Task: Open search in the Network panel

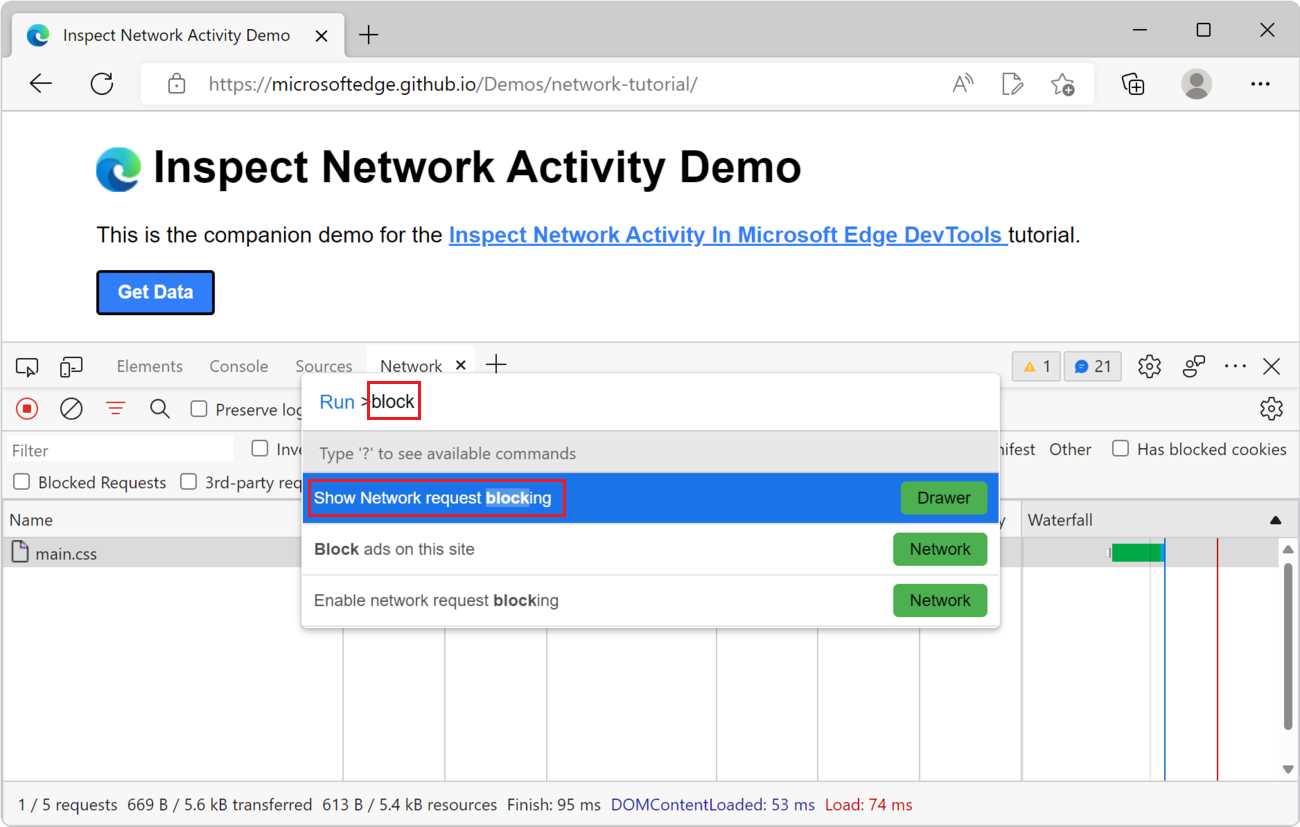Action: tap(160, 408)
